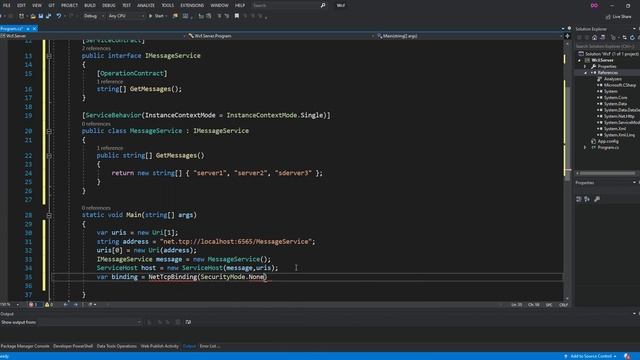Image resolution: width=640 pixels, height=360 pixels.
Task: Collapse the Main method outline
Action: 49,215
